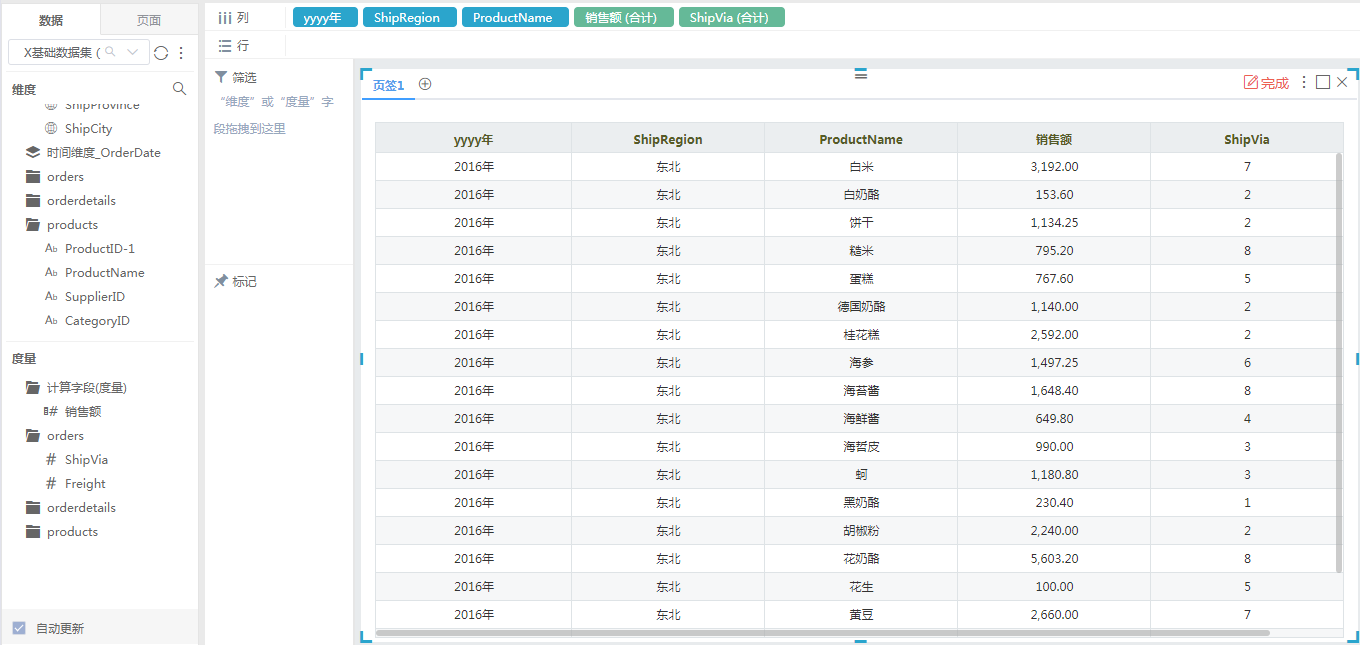Click the 筛选 filter funnel icon
1360x645 pixels.
(221, 76)
